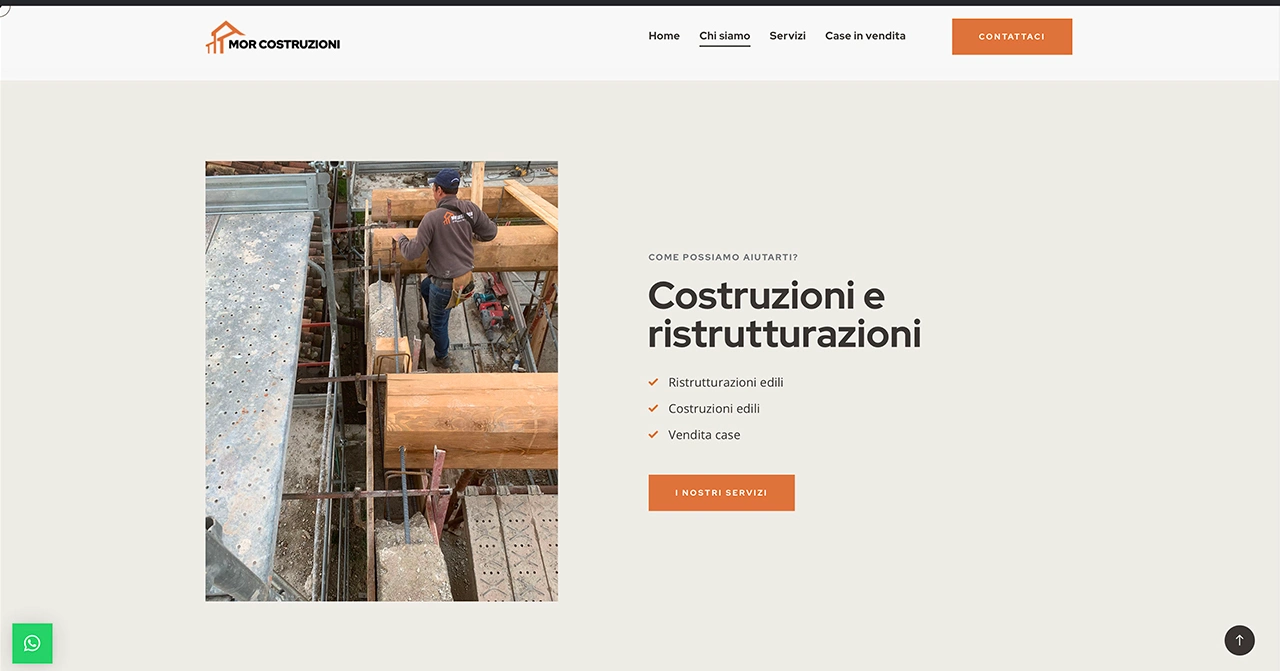Go to the Home menu item
The image size is (1280, 671).
point(664,36)
